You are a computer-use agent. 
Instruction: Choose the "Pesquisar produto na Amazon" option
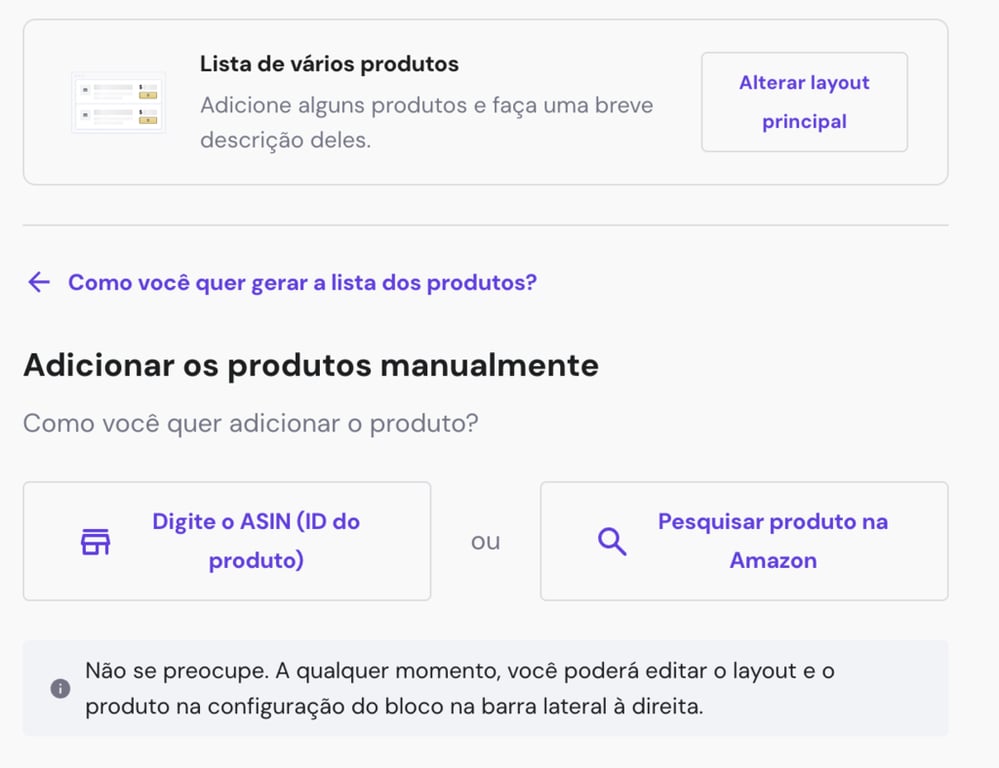click(x=744, y=541)
